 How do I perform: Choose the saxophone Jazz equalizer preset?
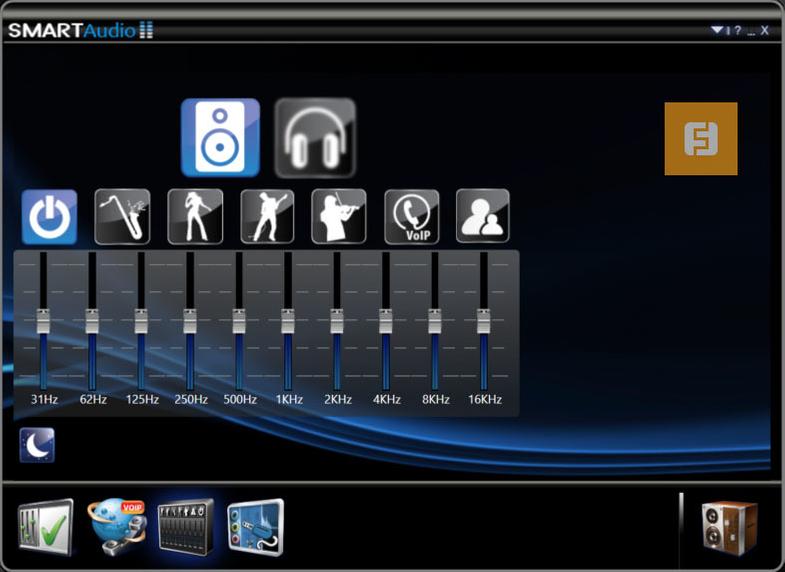tap(122, 217)
